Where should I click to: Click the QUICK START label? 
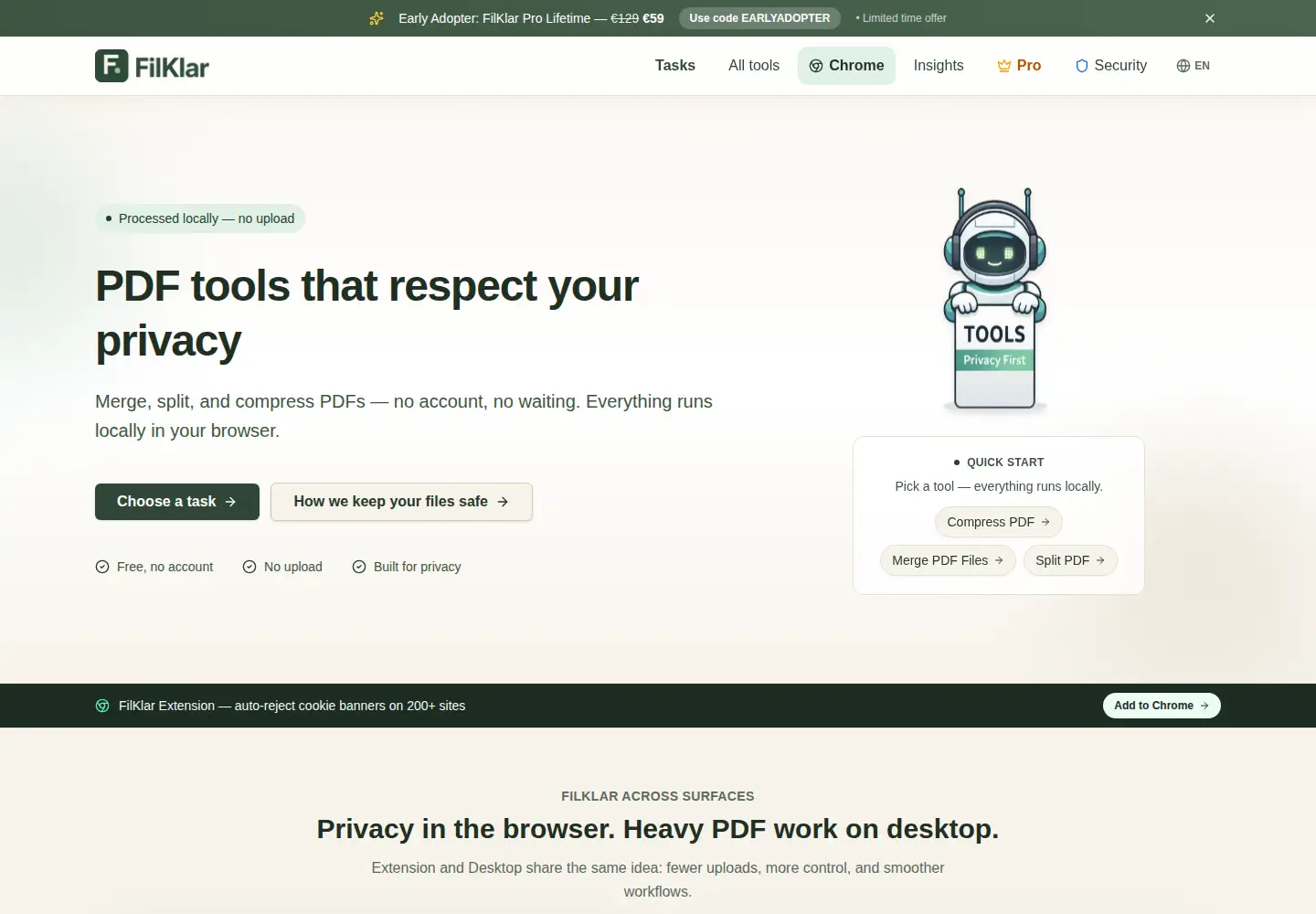(x=1005, y=462)
